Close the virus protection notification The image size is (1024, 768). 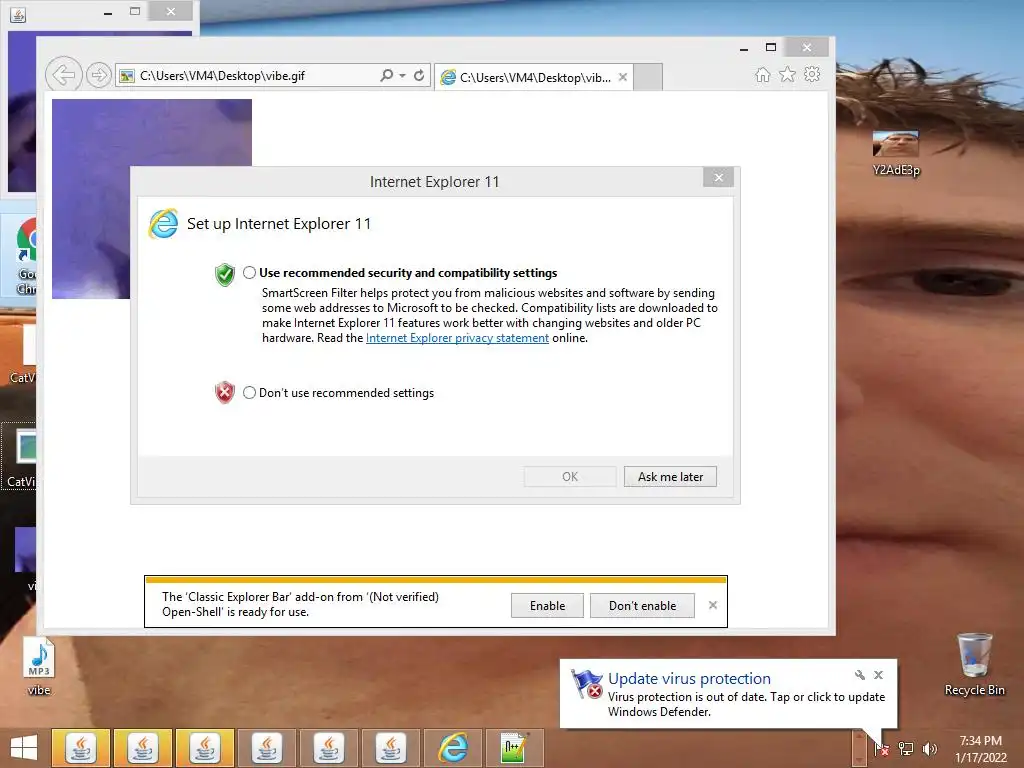pyautogui.click(x=878, y=675)
